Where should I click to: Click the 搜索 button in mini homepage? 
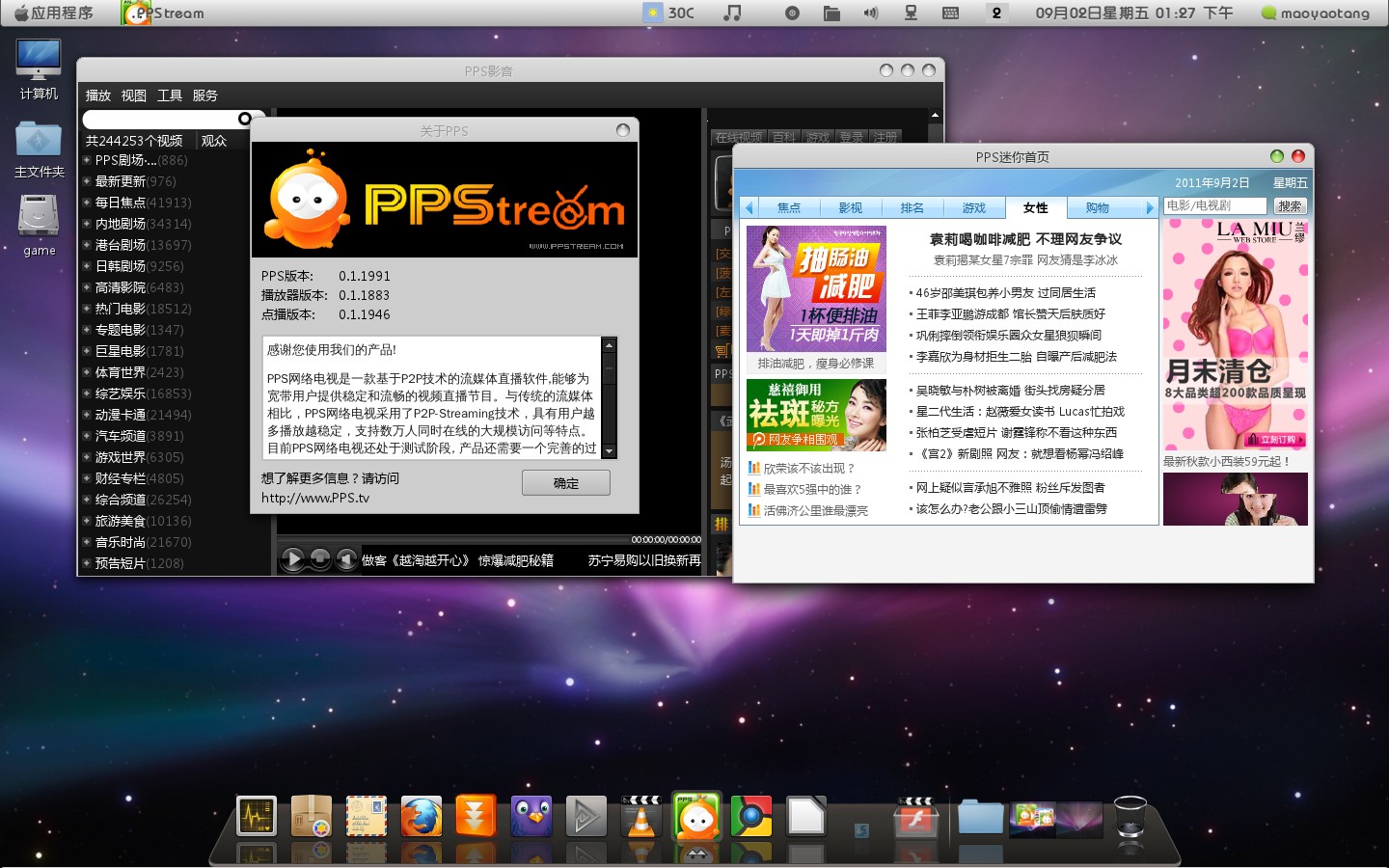pos(1290,205)
